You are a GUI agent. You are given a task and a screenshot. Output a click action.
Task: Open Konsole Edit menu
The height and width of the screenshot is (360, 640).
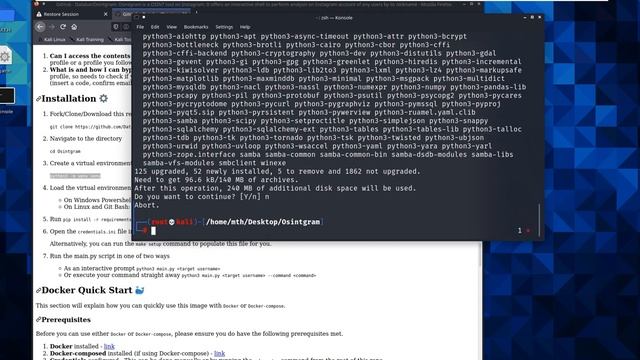pyautogui.click(x=155, y=27)
